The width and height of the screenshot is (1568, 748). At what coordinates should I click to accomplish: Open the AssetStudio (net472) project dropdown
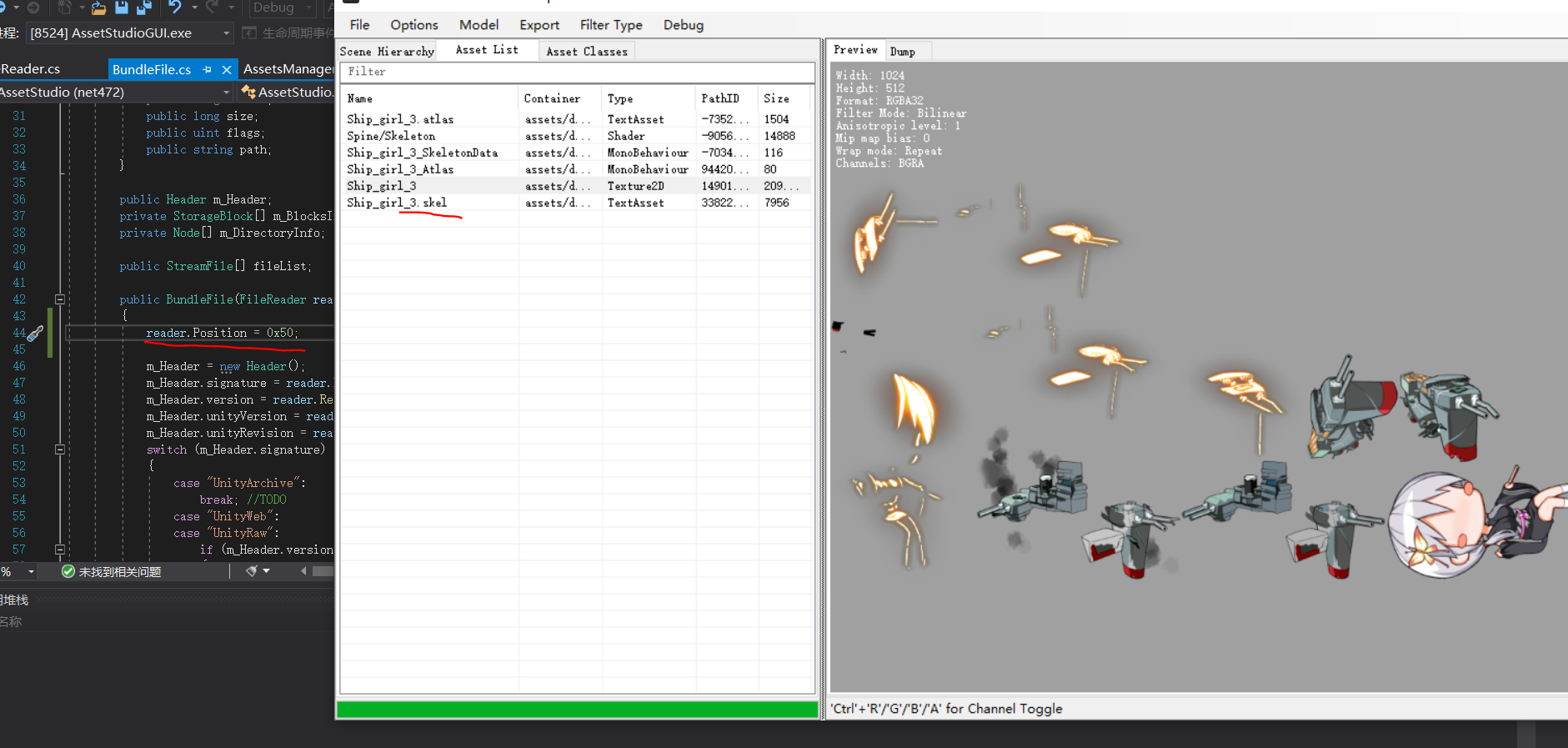(x=226, y=92)
